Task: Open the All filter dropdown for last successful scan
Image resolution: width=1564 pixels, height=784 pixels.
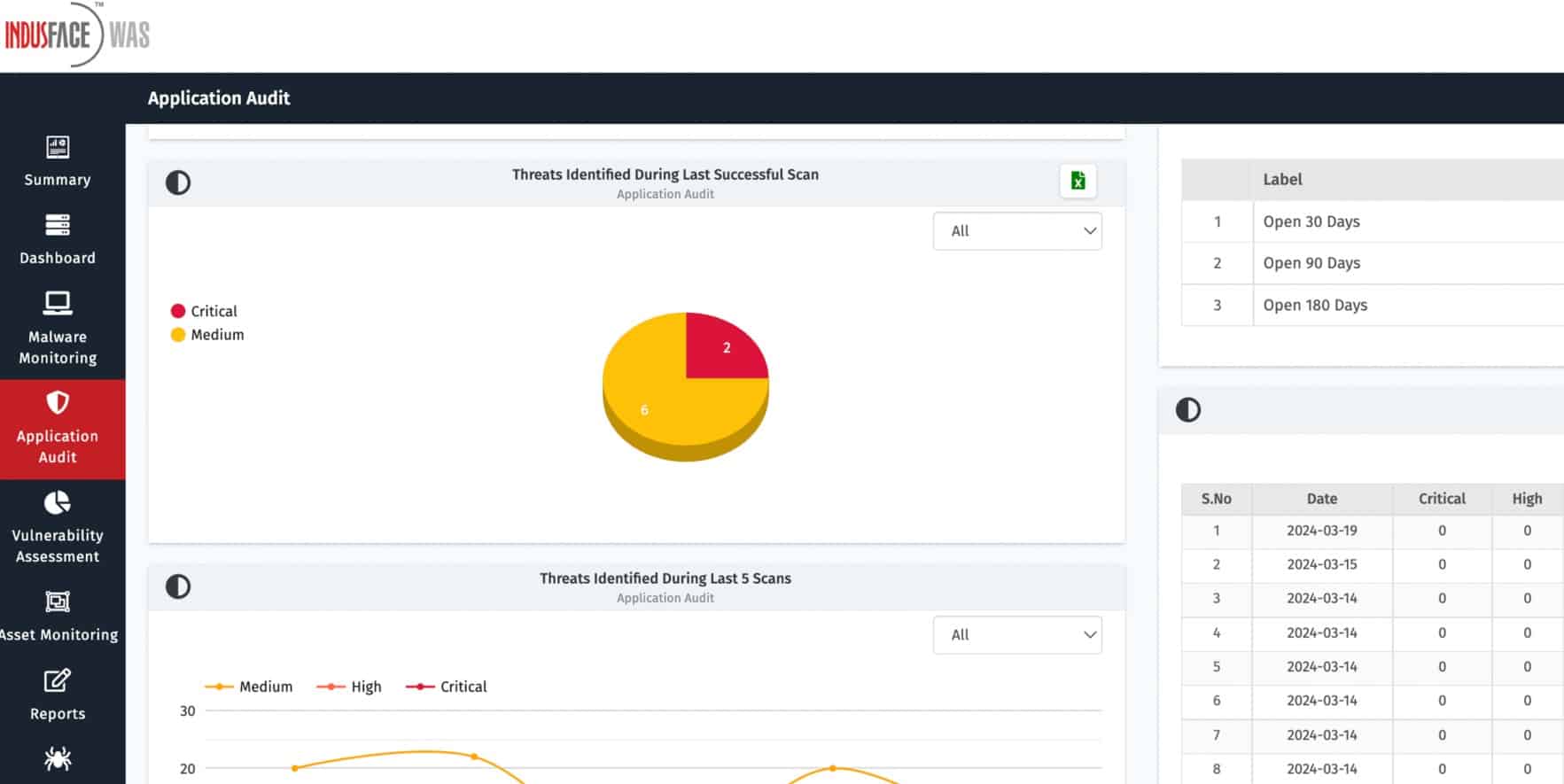Action: pos(1017,231)
